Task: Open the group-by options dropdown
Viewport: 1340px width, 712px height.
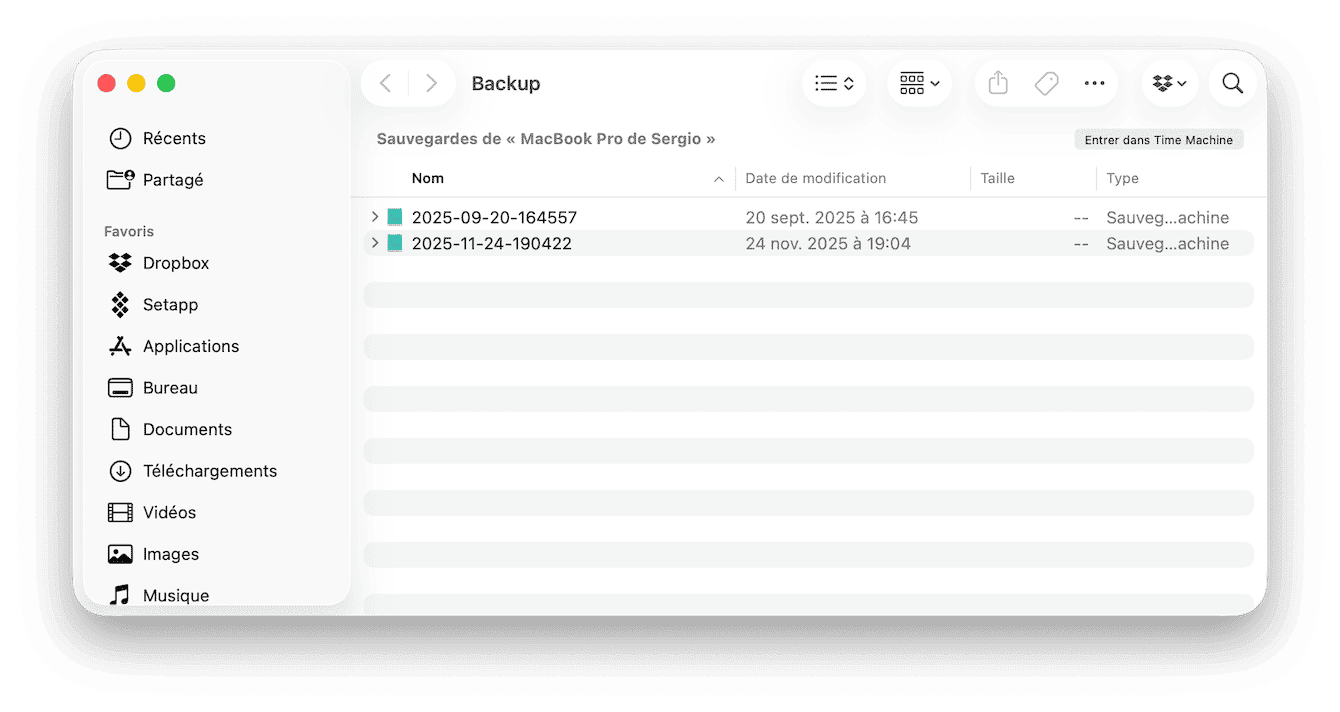Action: tap(919, 84)
